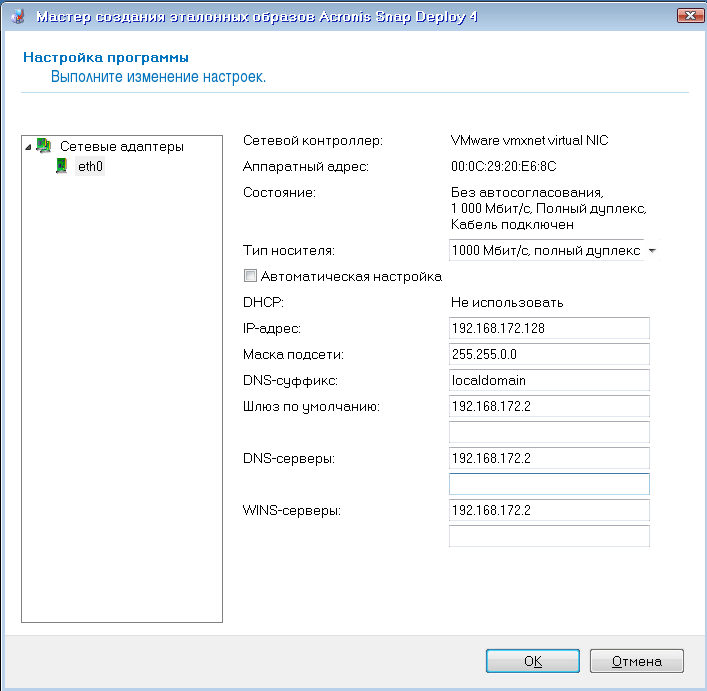Click the network adapters icon in the tree
707x691 pixels.
pyautogui.click(x=44, y=146)
